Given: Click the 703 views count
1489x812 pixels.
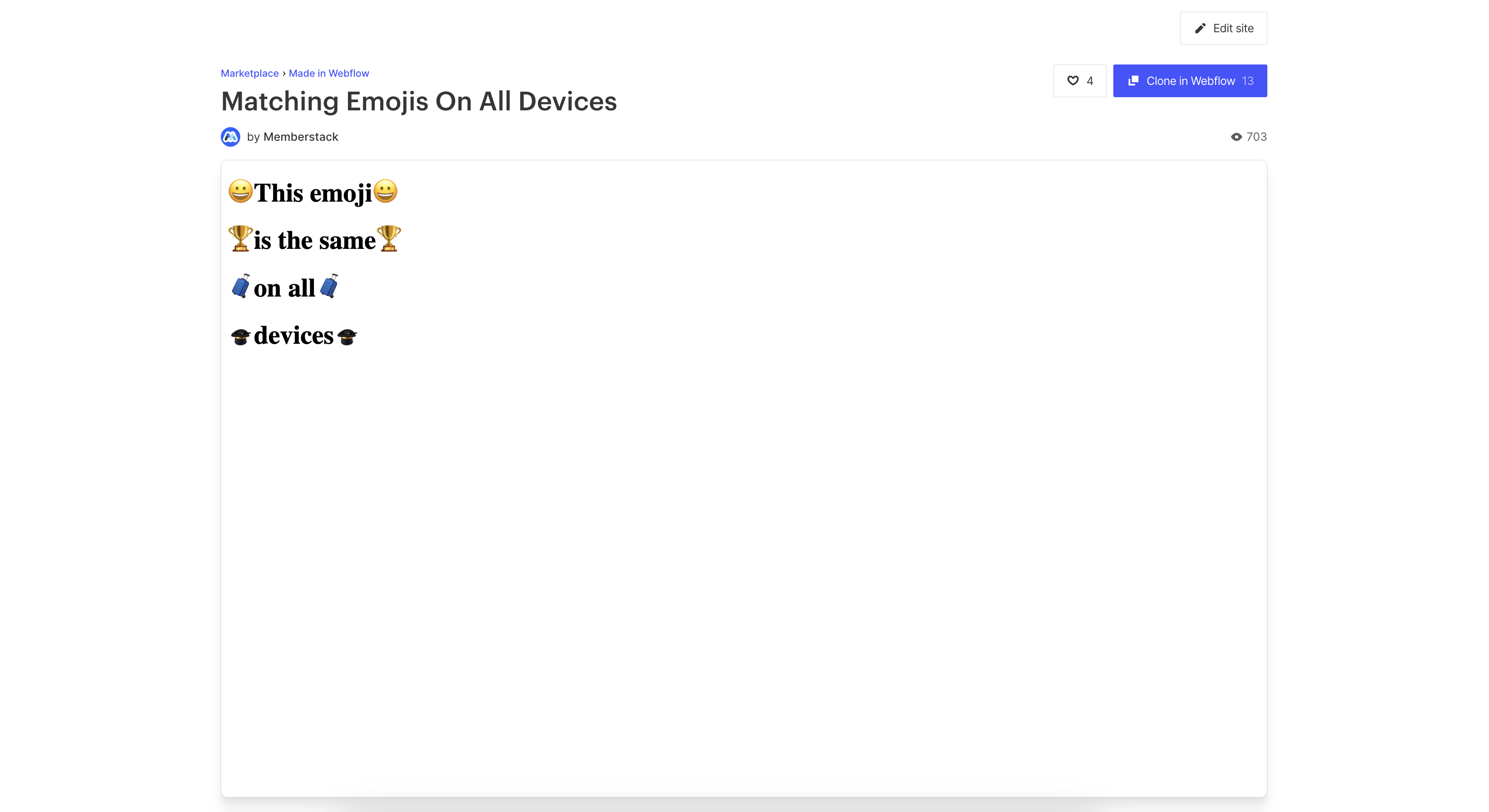Looking at the screenshot, I should click(1256, 137).
